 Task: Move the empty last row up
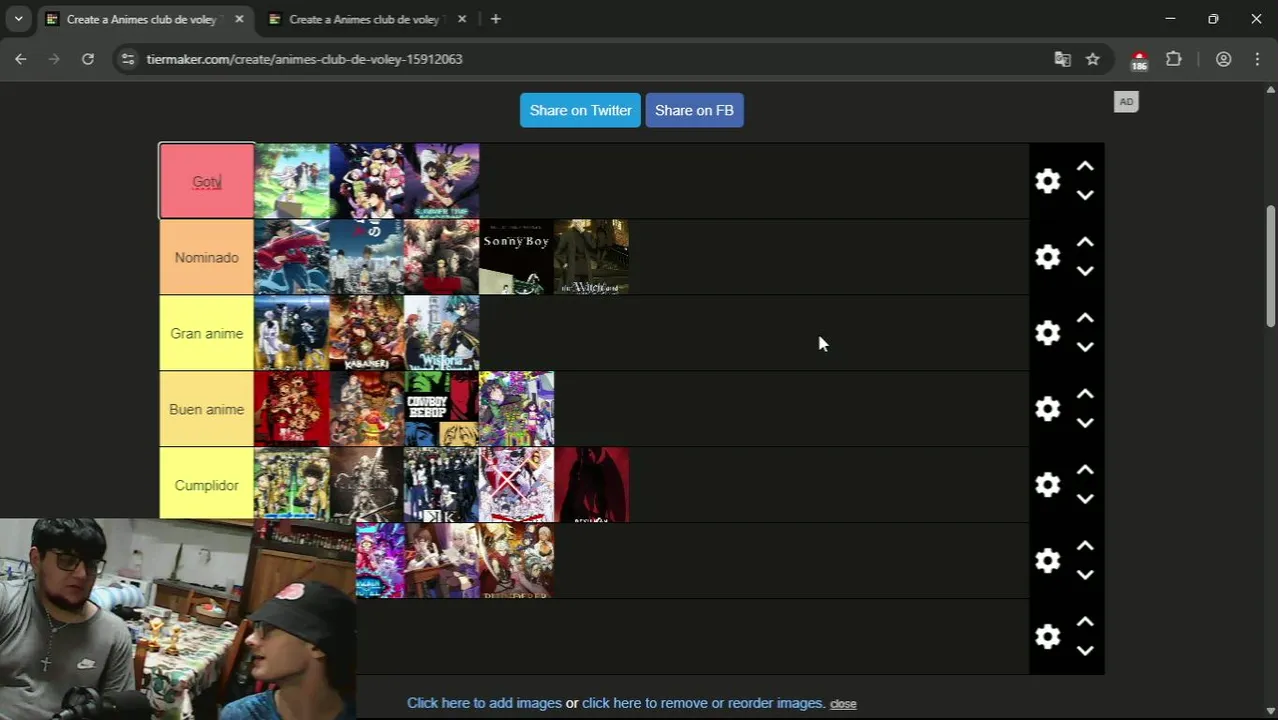point(1085,623)
